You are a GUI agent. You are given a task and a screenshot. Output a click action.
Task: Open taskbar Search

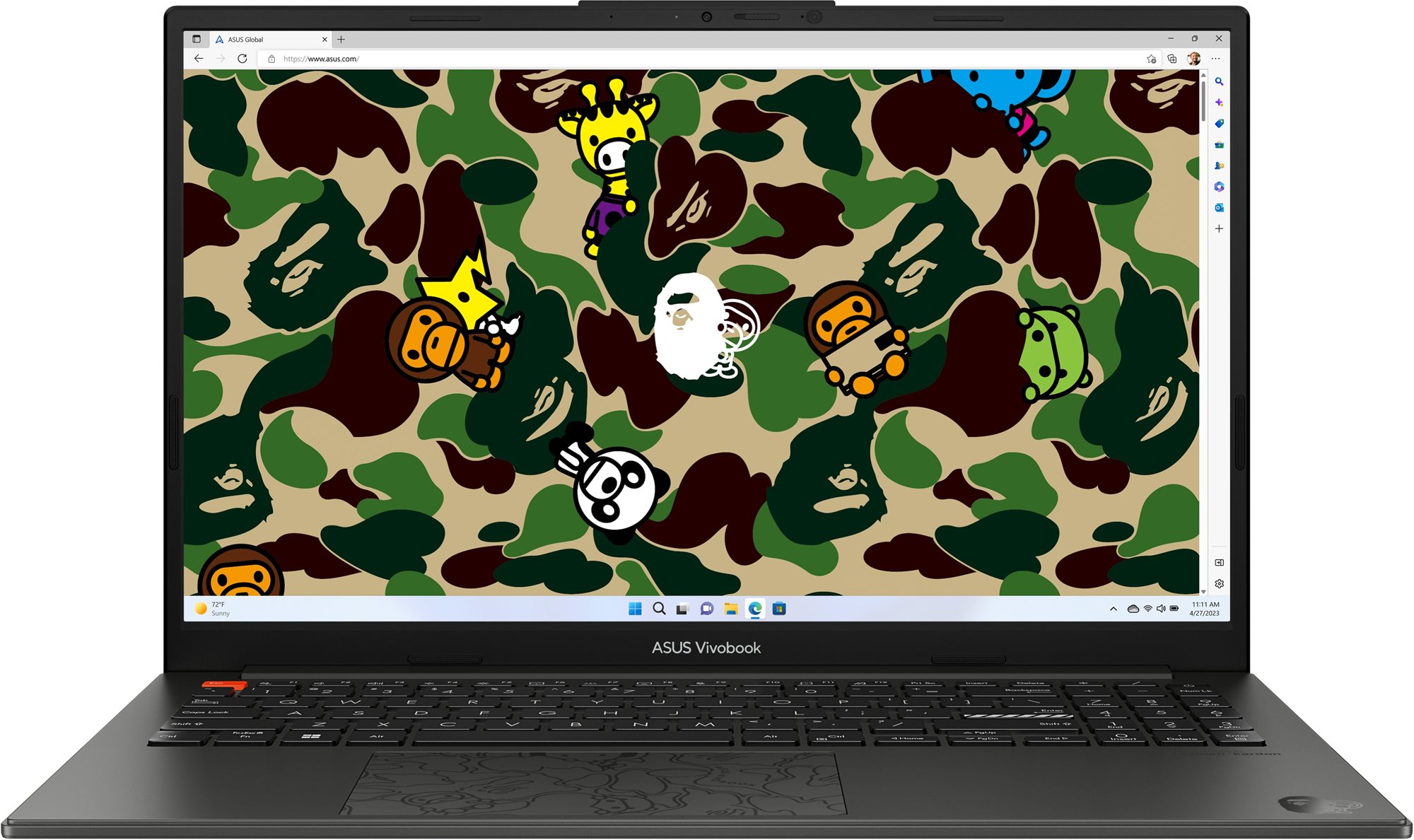tap(659, 609)
